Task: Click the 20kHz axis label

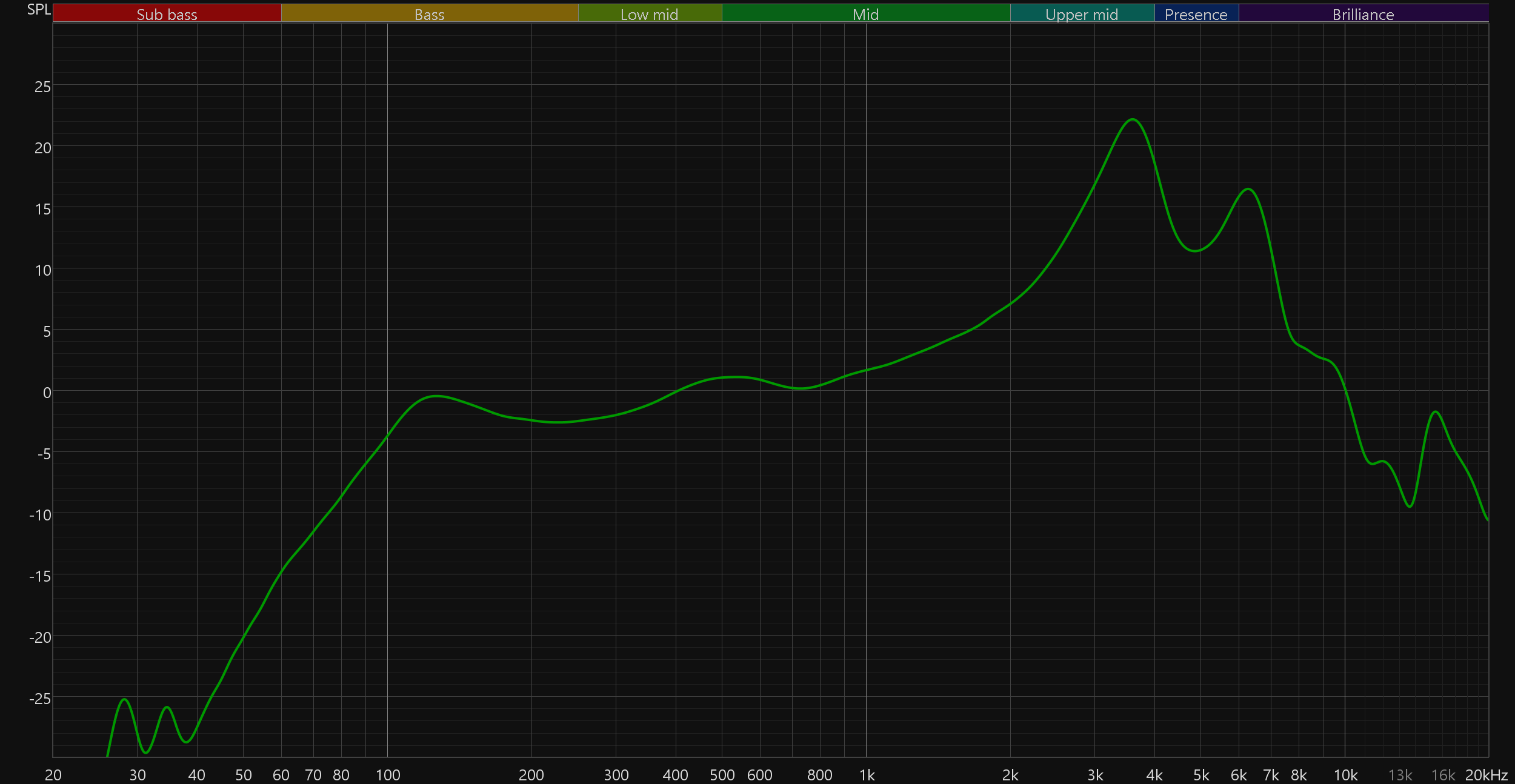Action: tap(1486, 775)
